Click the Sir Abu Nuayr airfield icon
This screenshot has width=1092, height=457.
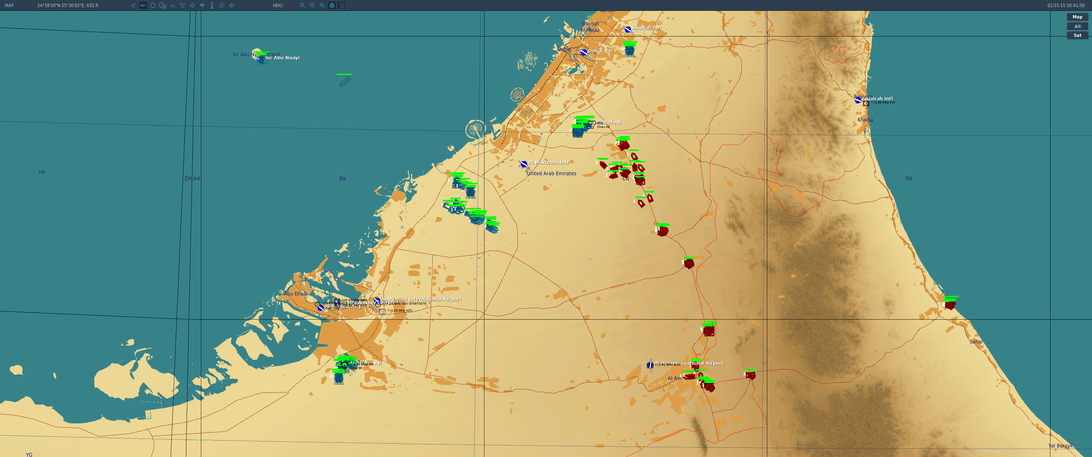pyautogui.click(x=257, y=54)
